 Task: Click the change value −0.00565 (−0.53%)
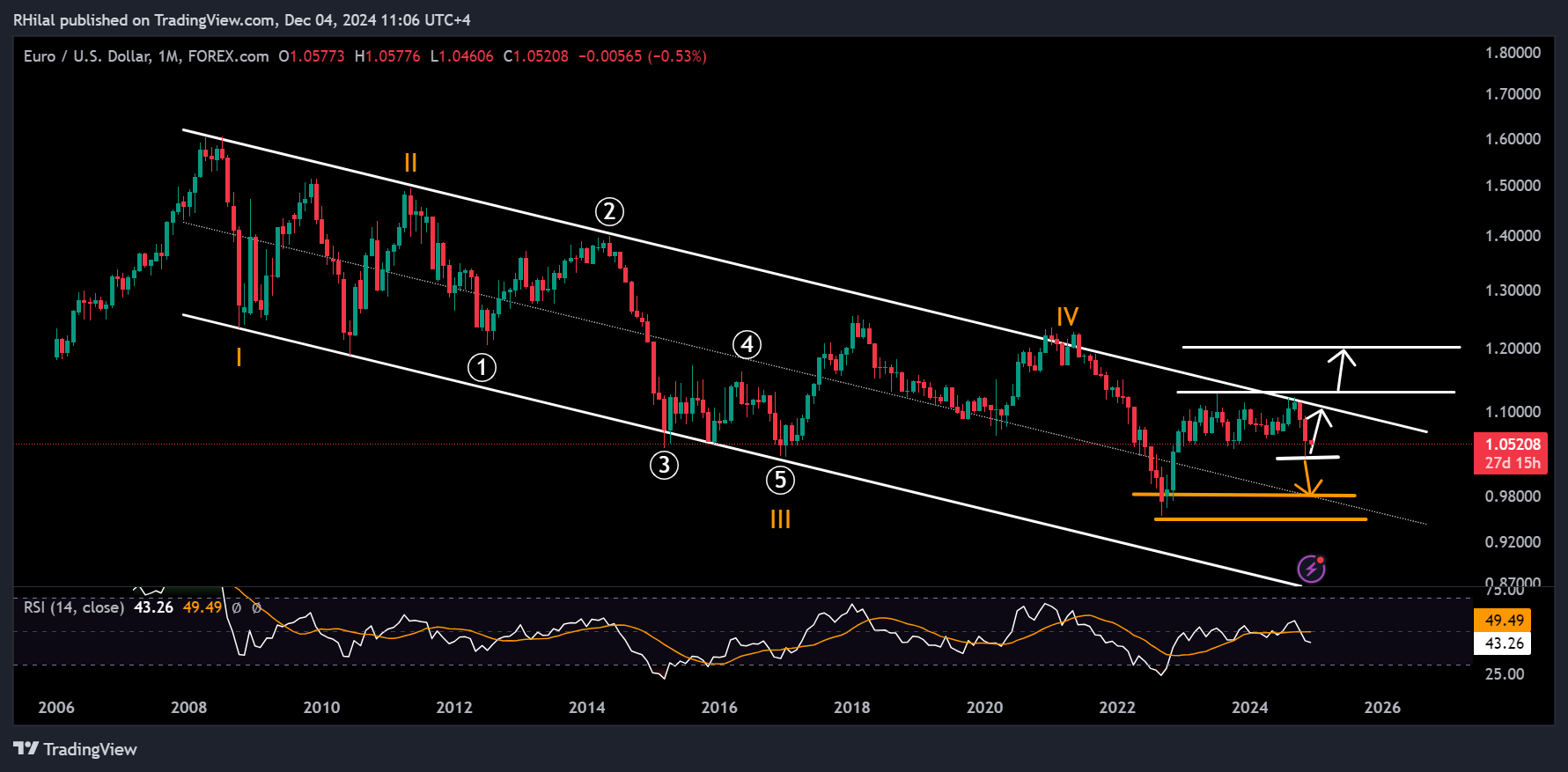643,56
